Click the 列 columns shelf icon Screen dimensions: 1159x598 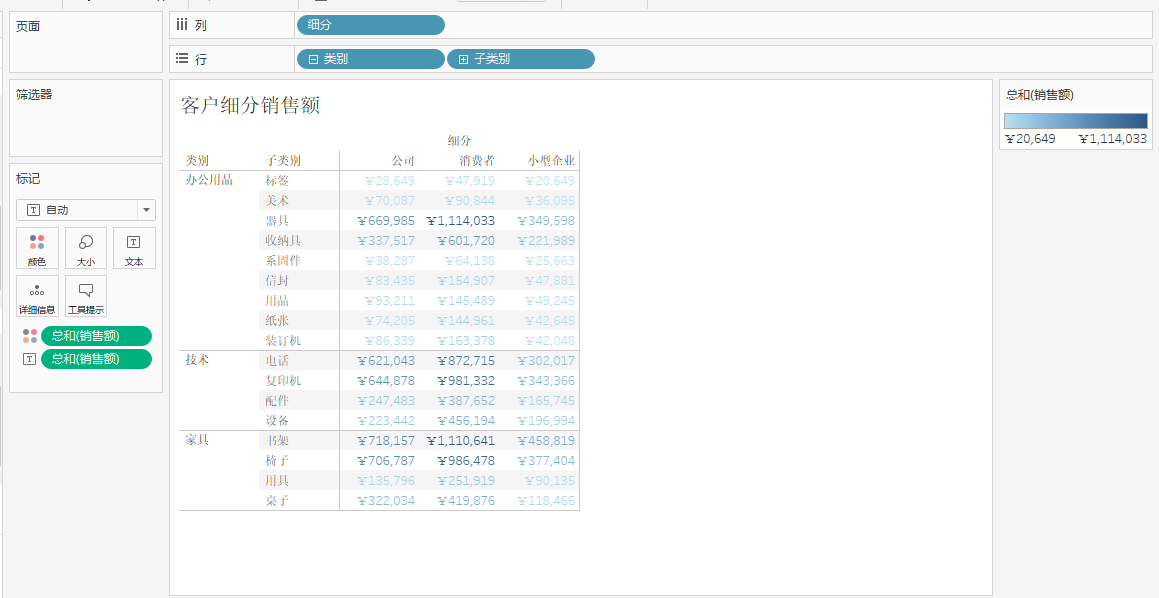(x=182, y=25)
